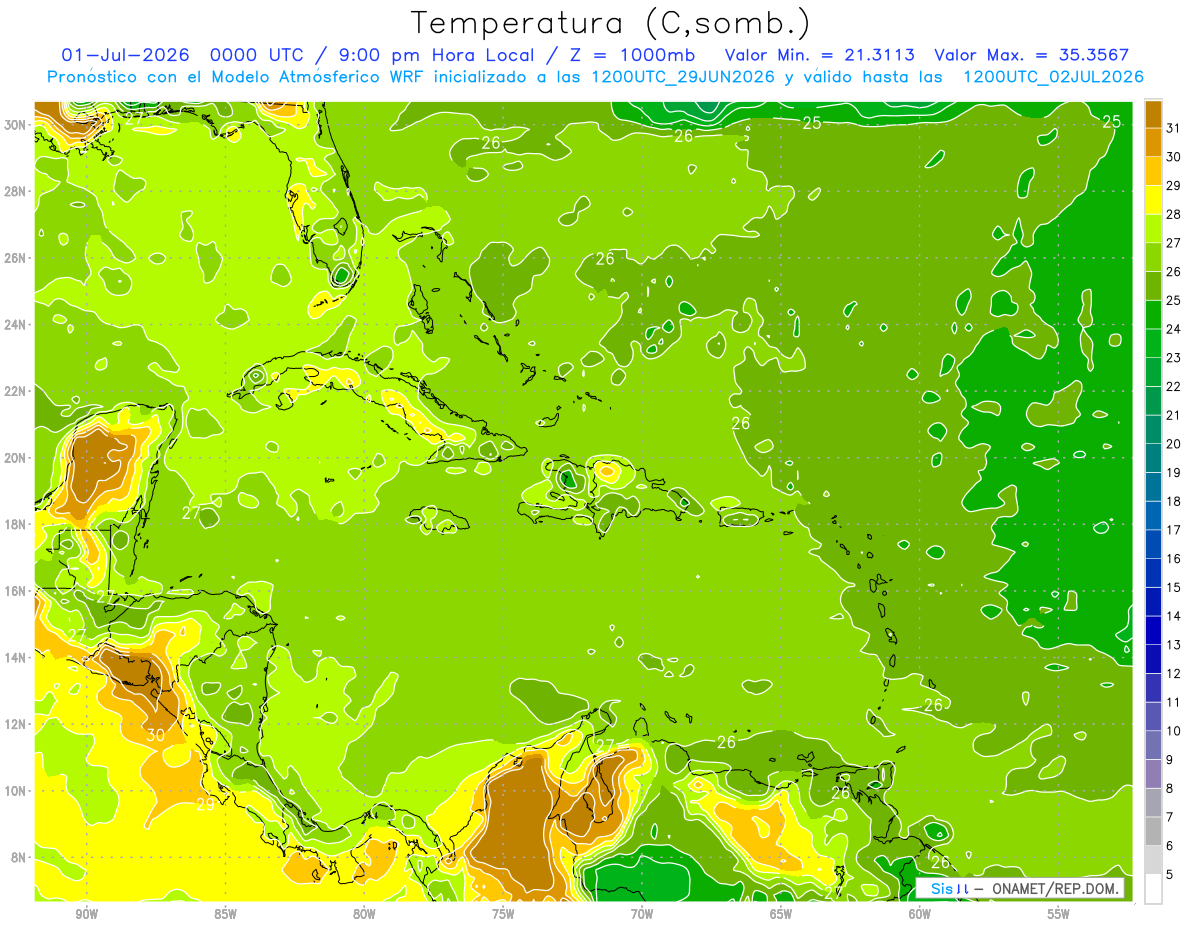The image size is (1200, 927).
Task: Click the "29" contour label near 10N
Action: 205,804
